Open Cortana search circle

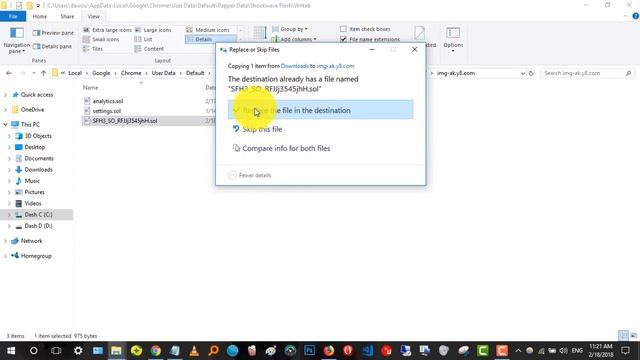click(x=33, y=351)
